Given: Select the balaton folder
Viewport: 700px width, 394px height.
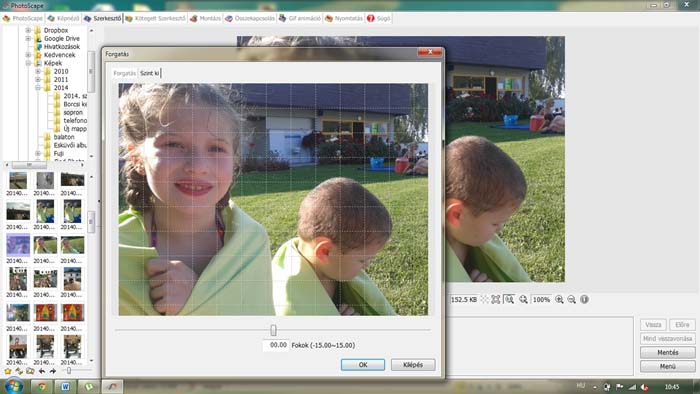Looking at the screenshot, I should coord(64,137).
